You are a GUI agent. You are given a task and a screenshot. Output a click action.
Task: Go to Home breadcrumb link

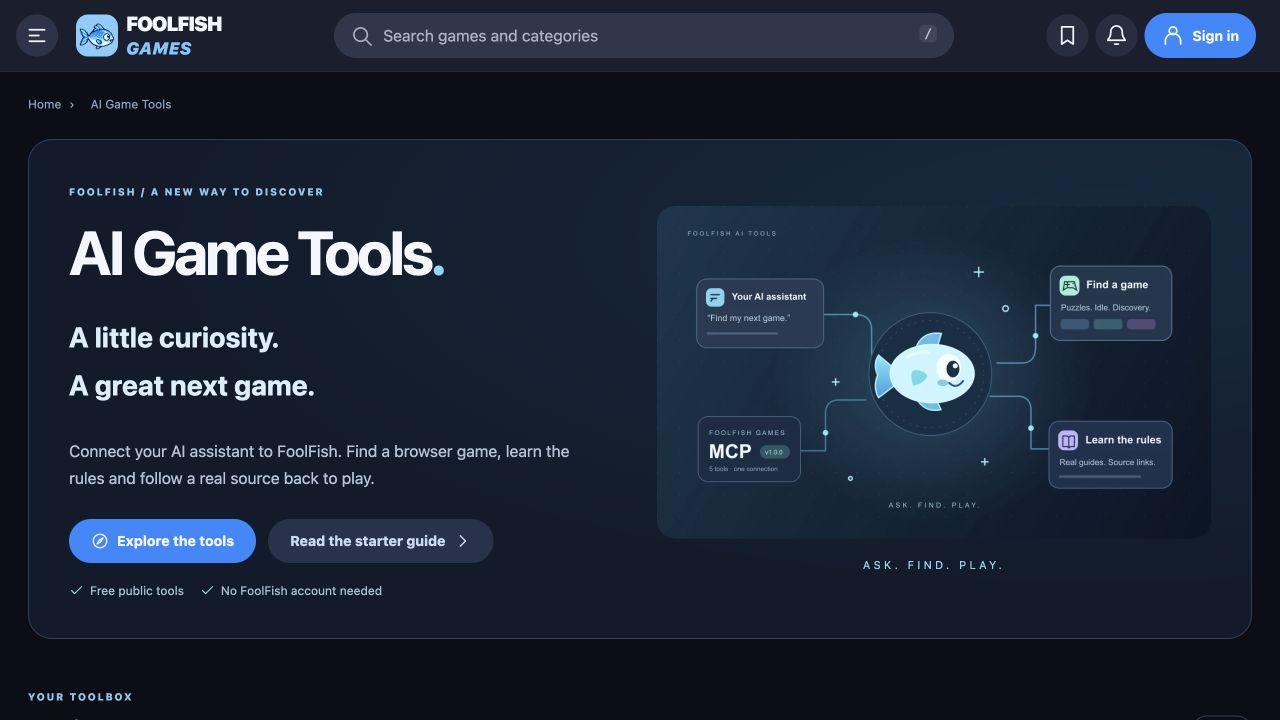(x=44, y=104)
